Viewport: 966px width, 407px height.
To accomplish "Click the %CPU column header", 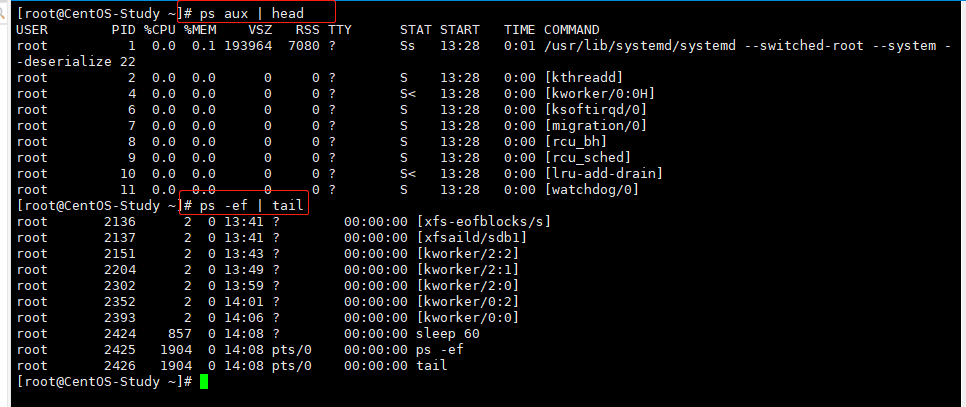I will click(x=160, y=30).
